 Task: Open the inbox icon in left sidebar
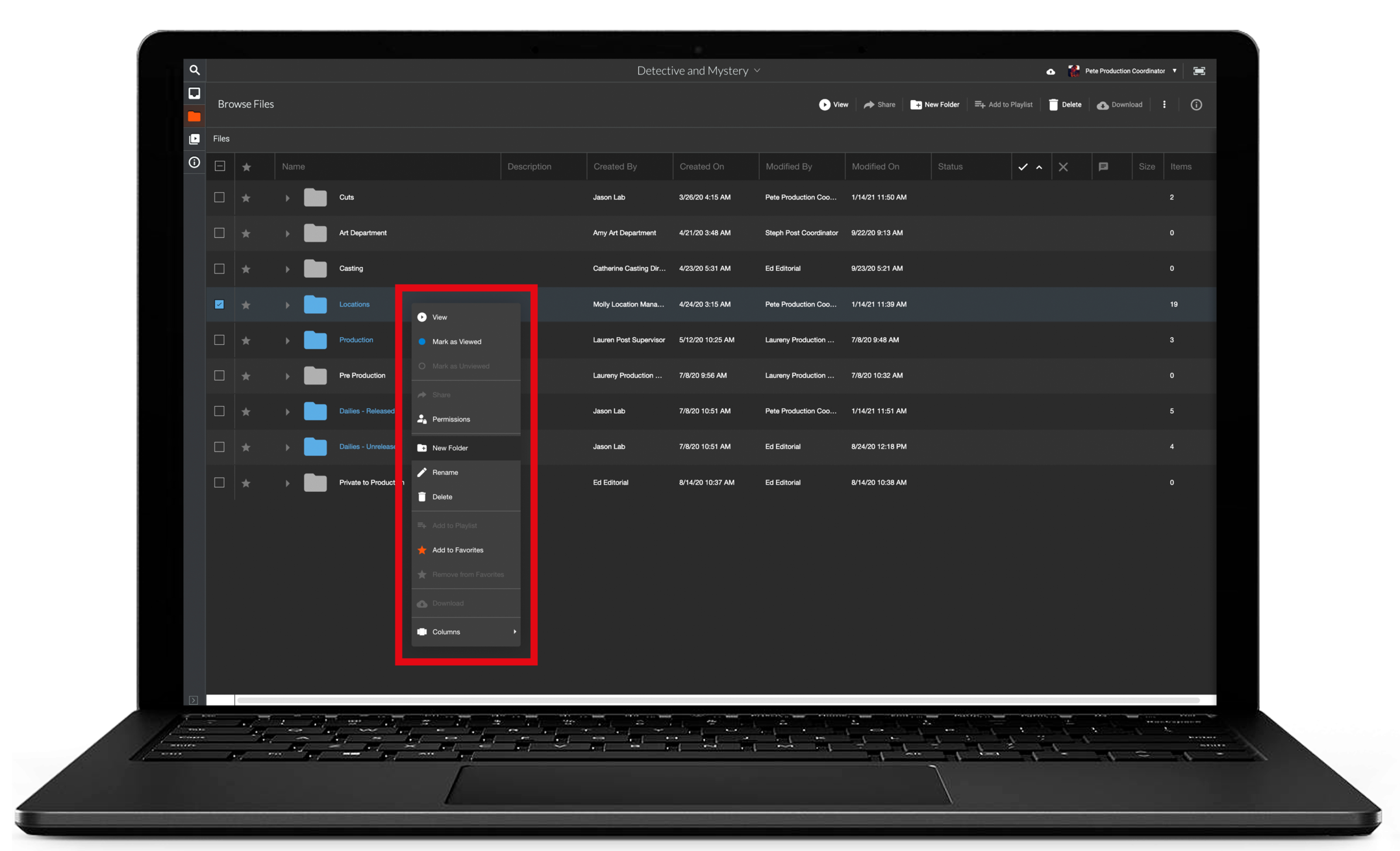(x=194, y=94)
